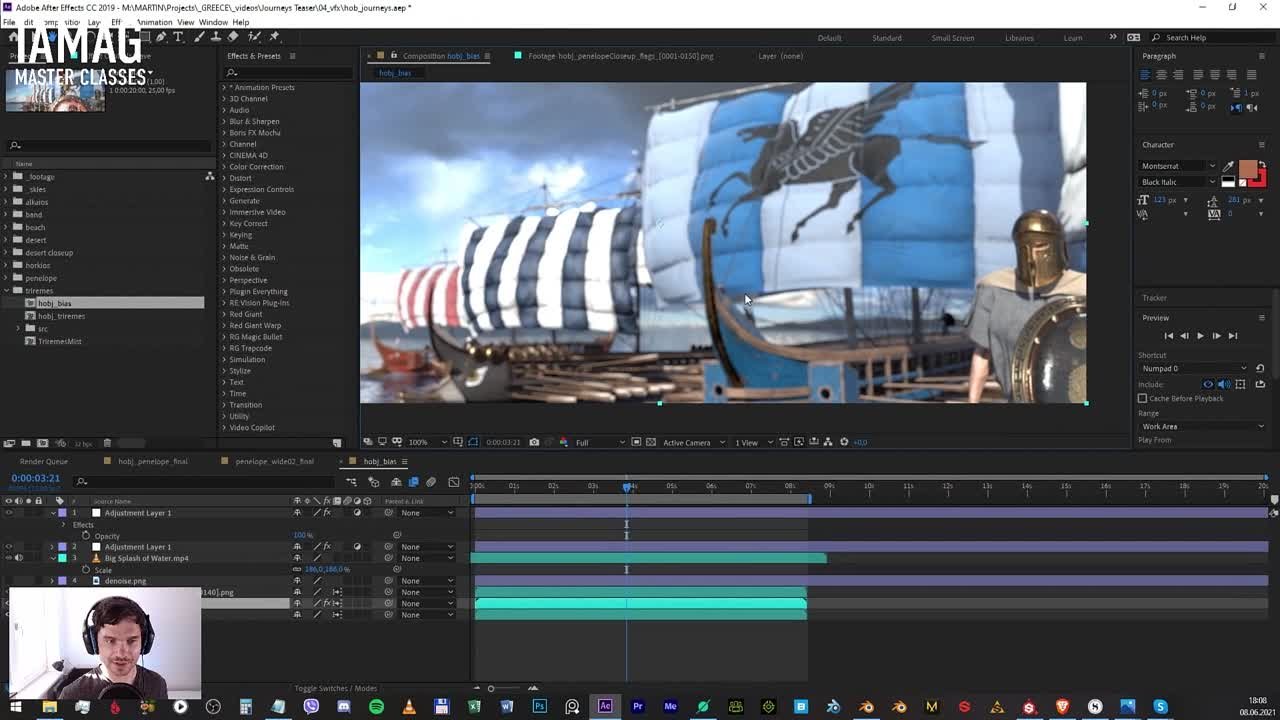The image size is (1280, 720).
Task: Take a snapshot with the camera icon
Action: point(533,441)
